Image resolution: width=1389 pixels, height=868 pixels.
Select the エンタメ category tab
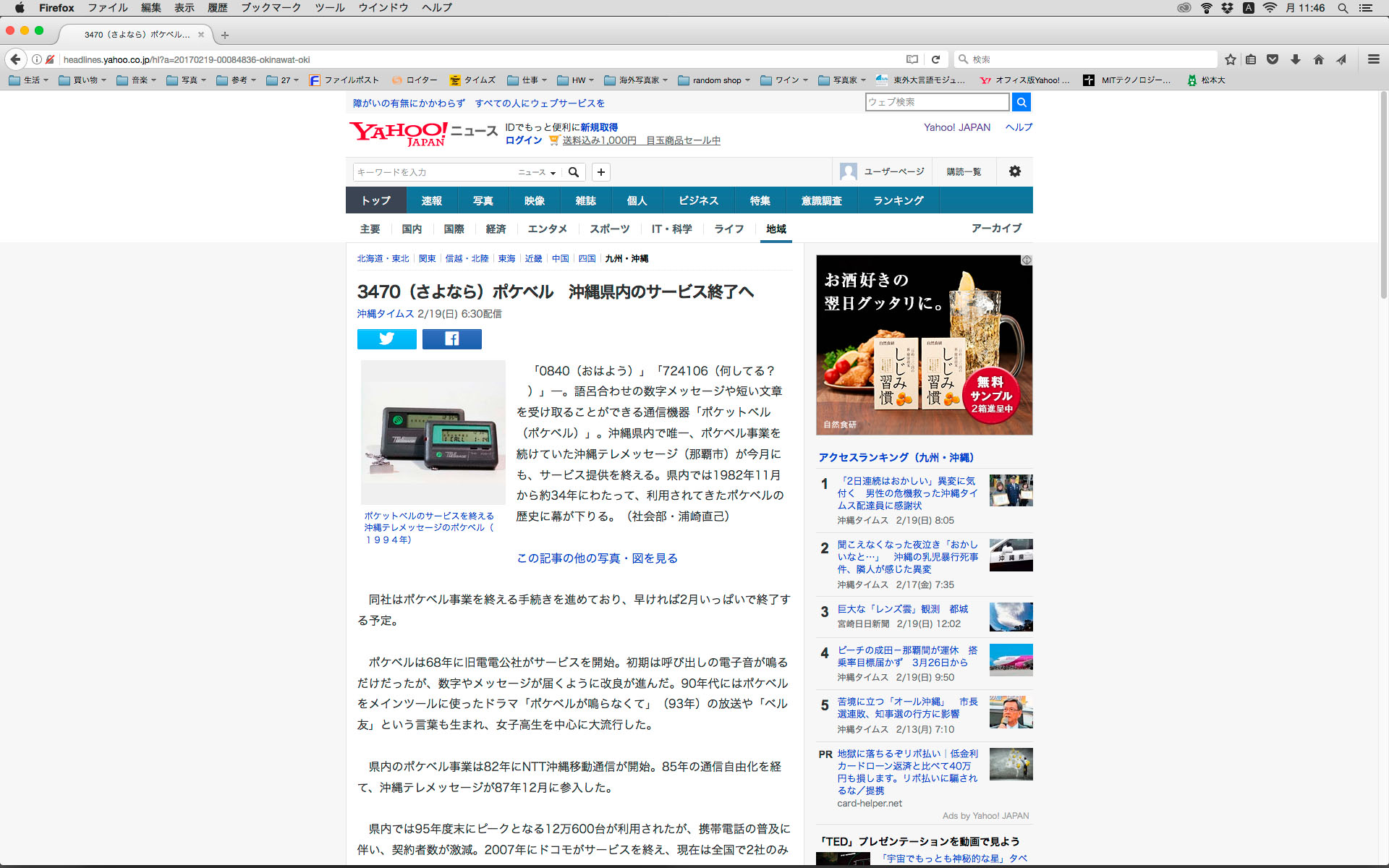[547, 229]
